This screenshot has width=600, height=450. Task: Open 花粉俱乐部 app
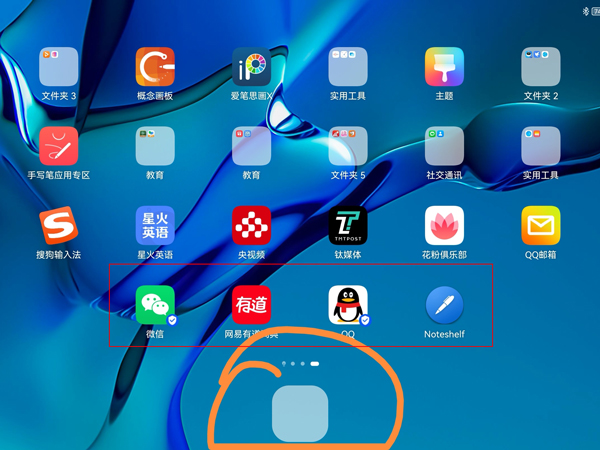[444, 225]
